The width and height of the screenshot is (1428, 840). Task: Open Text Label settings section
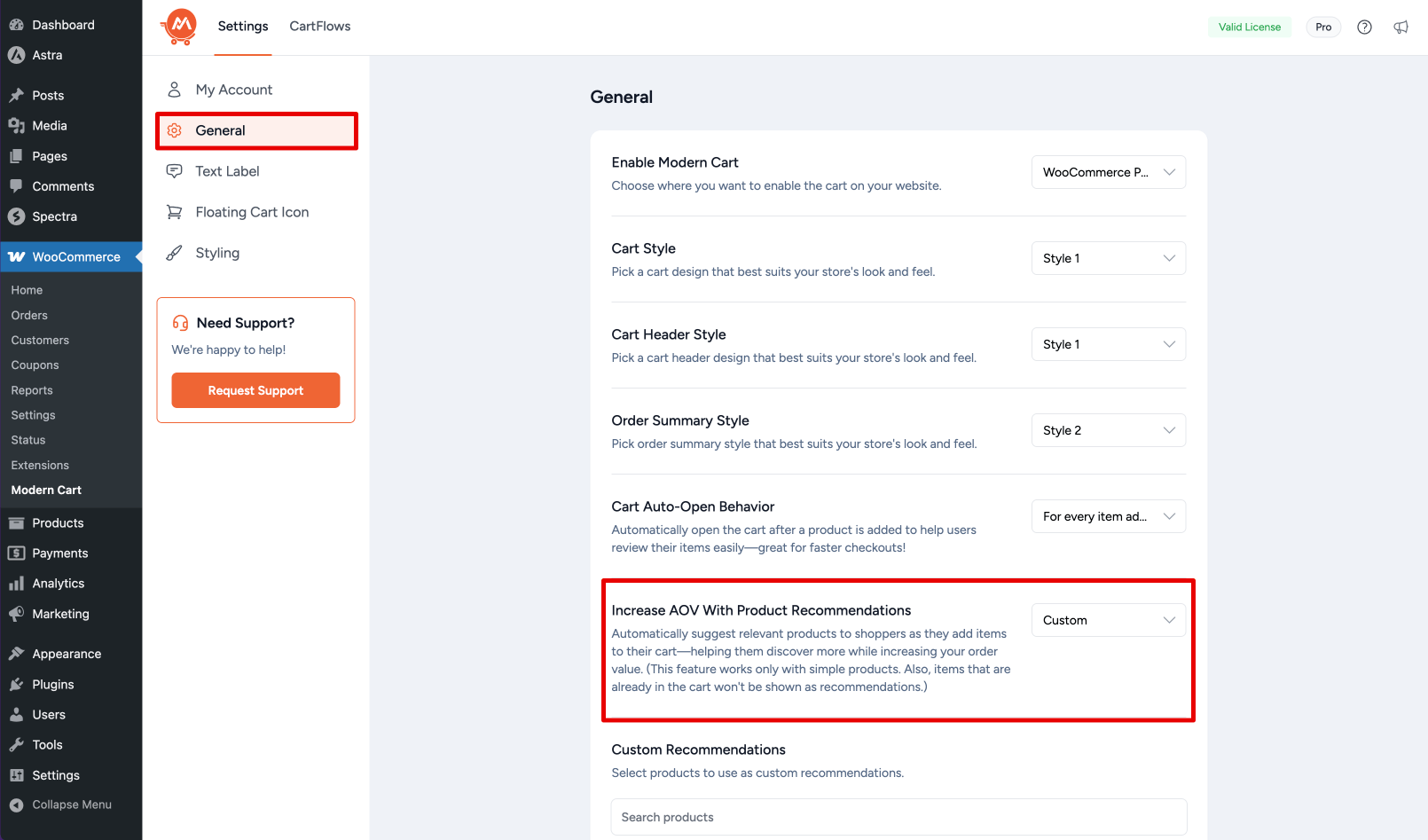click(x=256, y=171)
